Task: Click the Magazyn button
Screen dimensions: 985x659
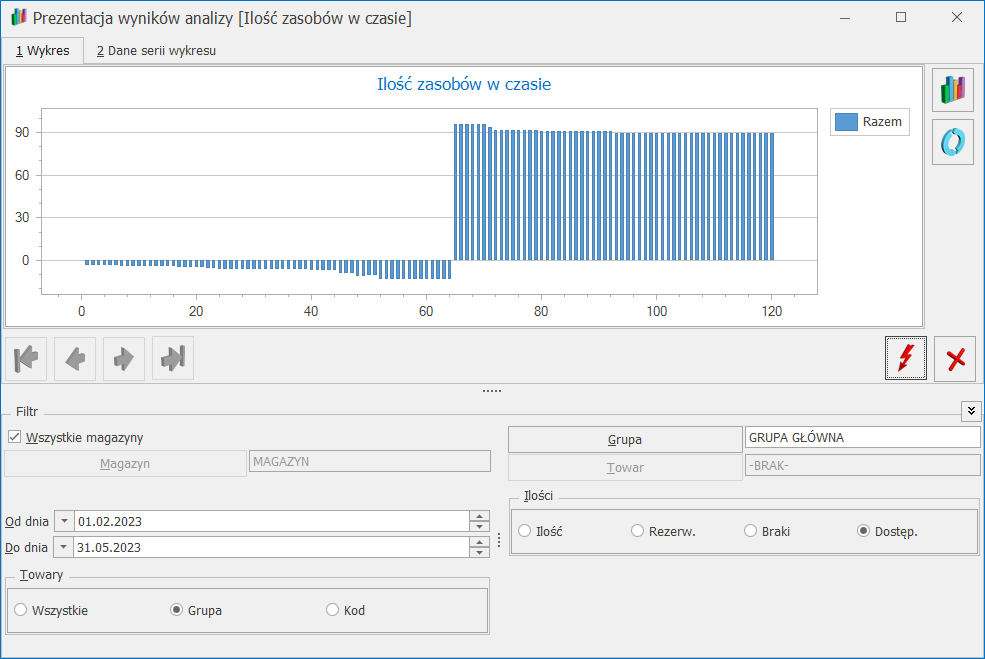Action: point(125,464)
